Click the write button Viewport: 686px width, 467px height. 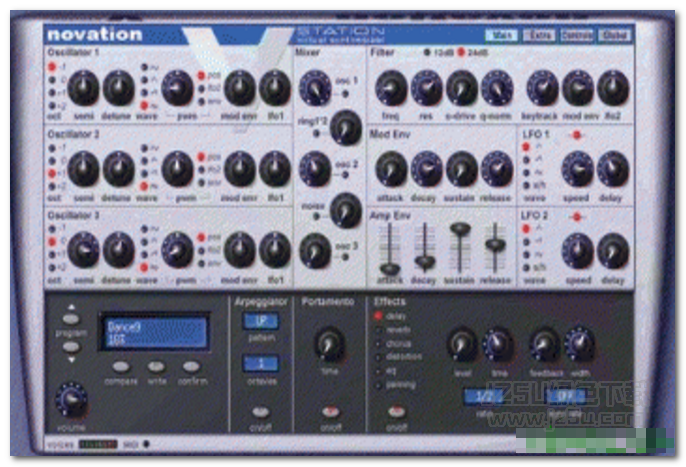(156, 366)
